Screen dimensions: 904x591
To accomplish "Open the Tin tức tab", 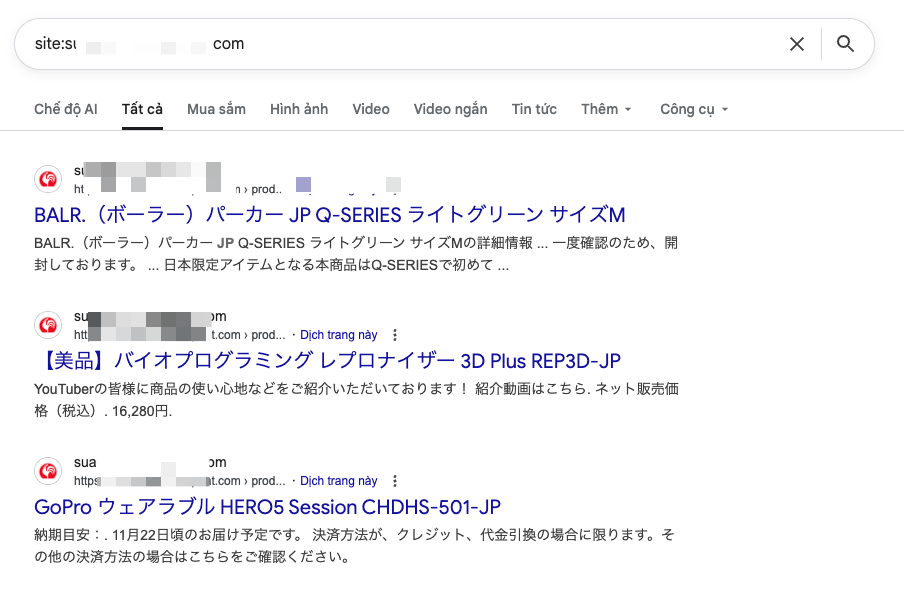I will [534, 109].
